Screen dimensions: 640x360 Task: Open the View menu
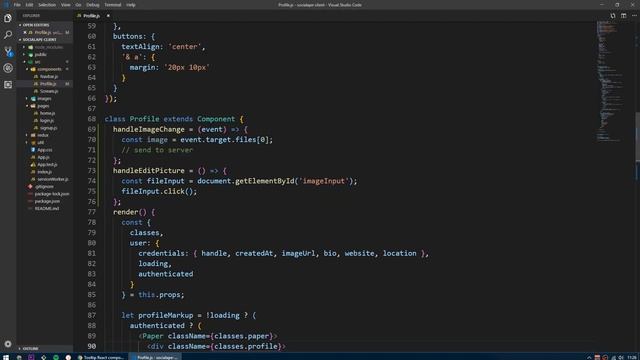click(x=65, y=5)
